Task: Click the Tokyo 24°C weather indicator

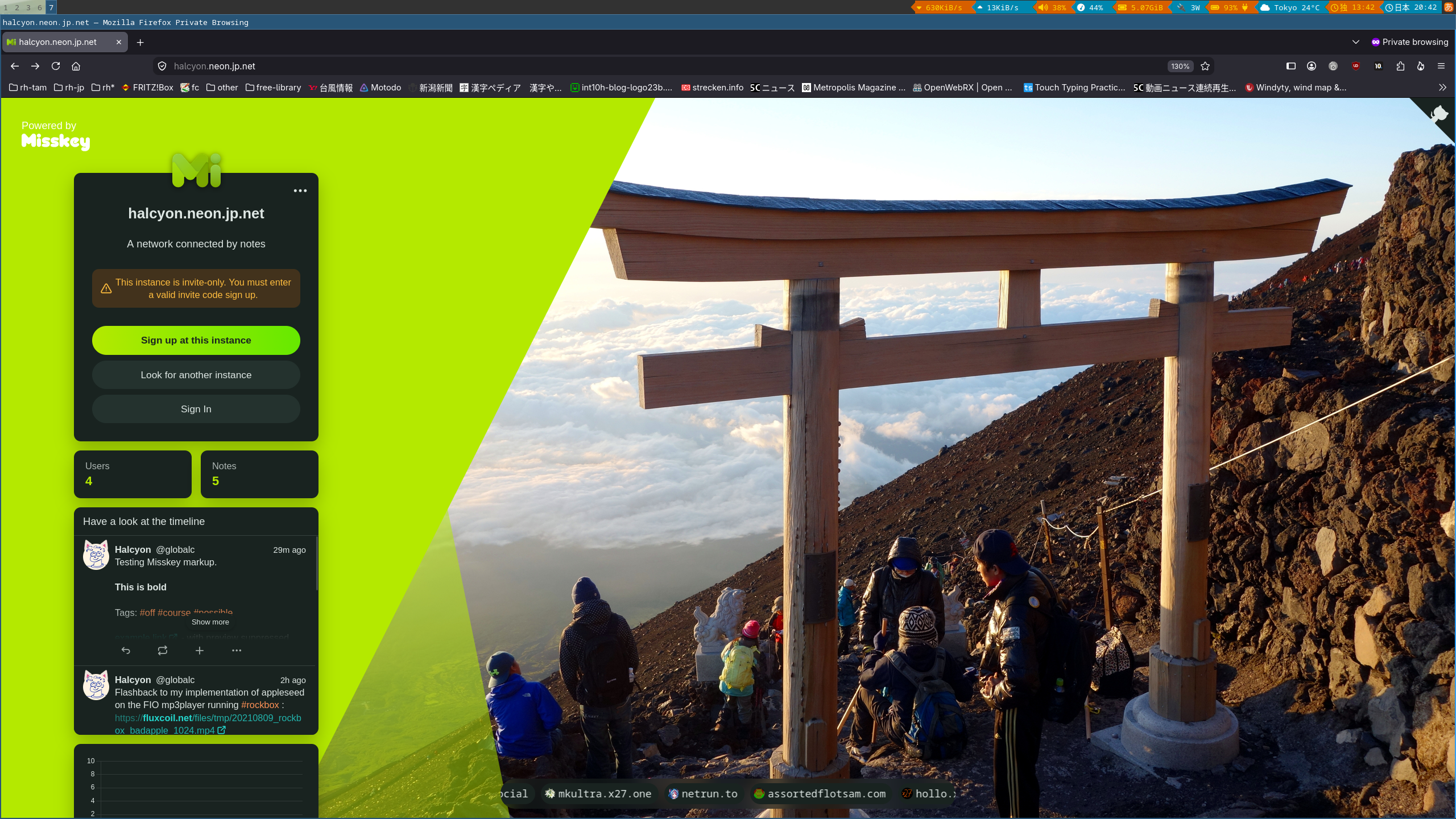Action: 1290,7
